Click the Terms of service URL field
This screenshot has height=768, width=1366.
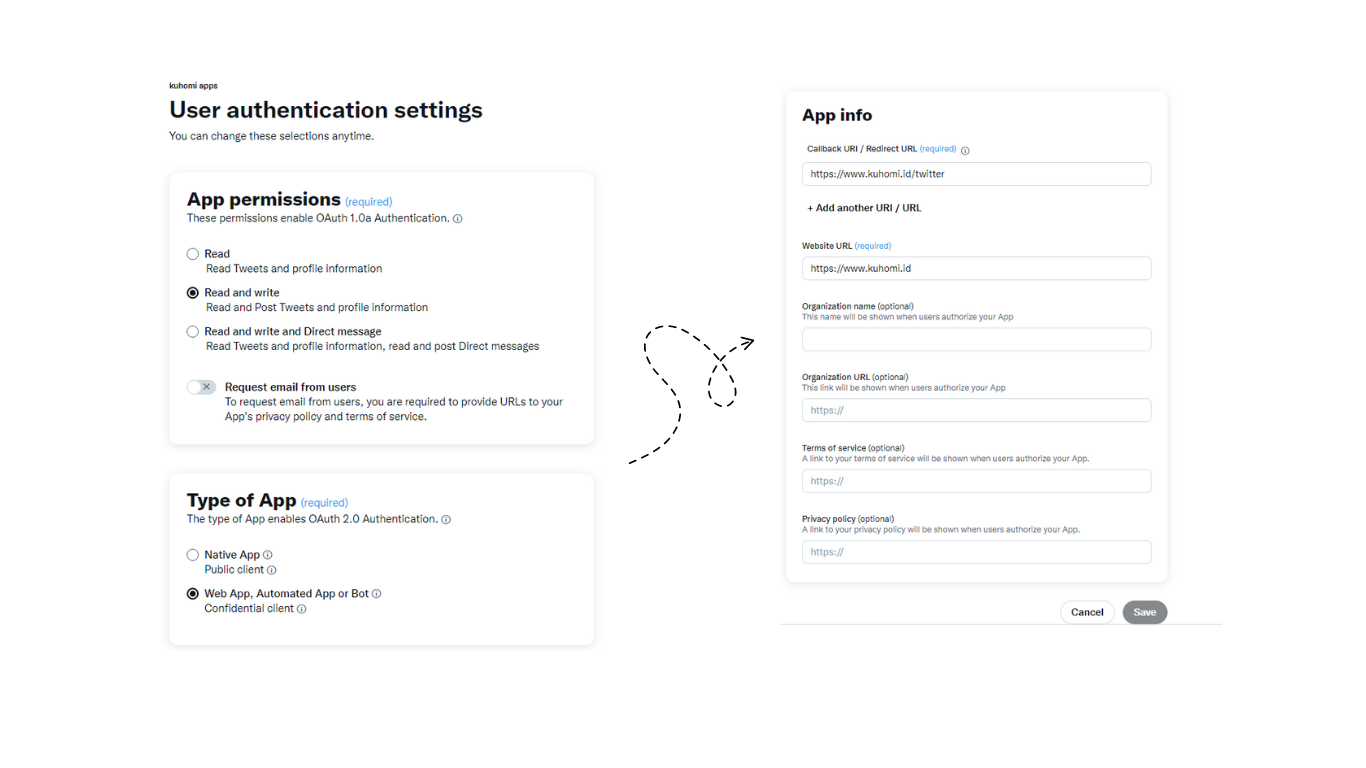click(976, 481)
